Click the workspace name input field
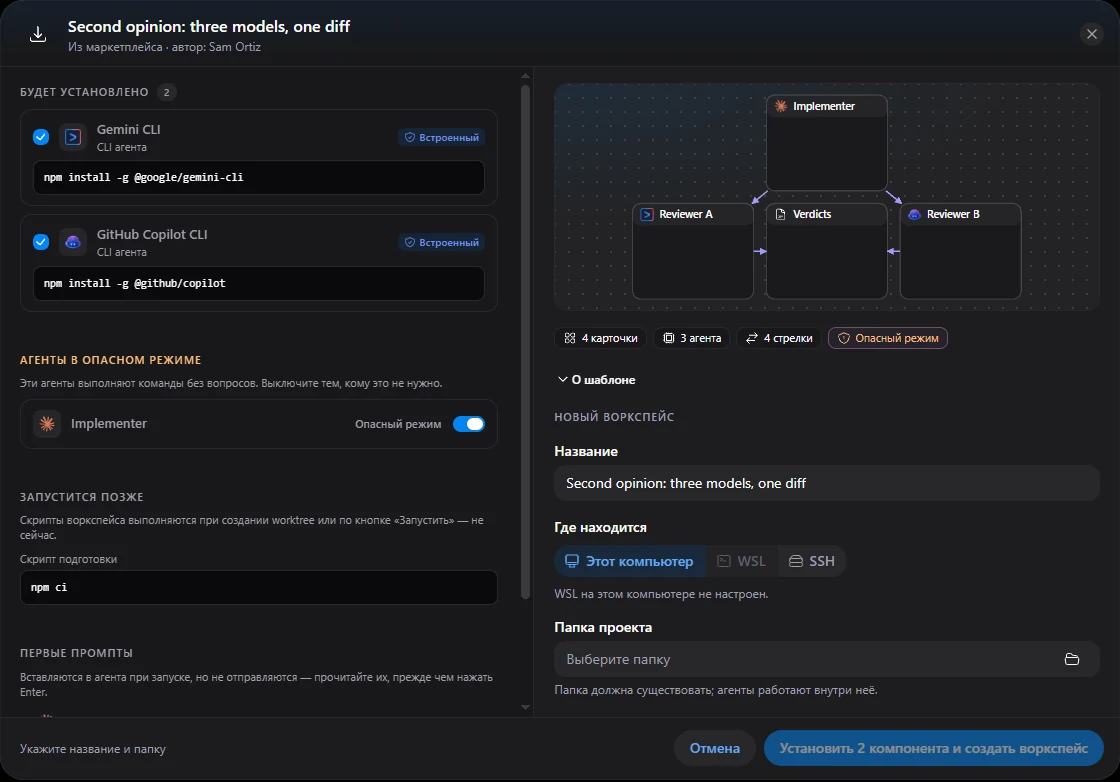The image size is (1120, 782). (826, 483)
